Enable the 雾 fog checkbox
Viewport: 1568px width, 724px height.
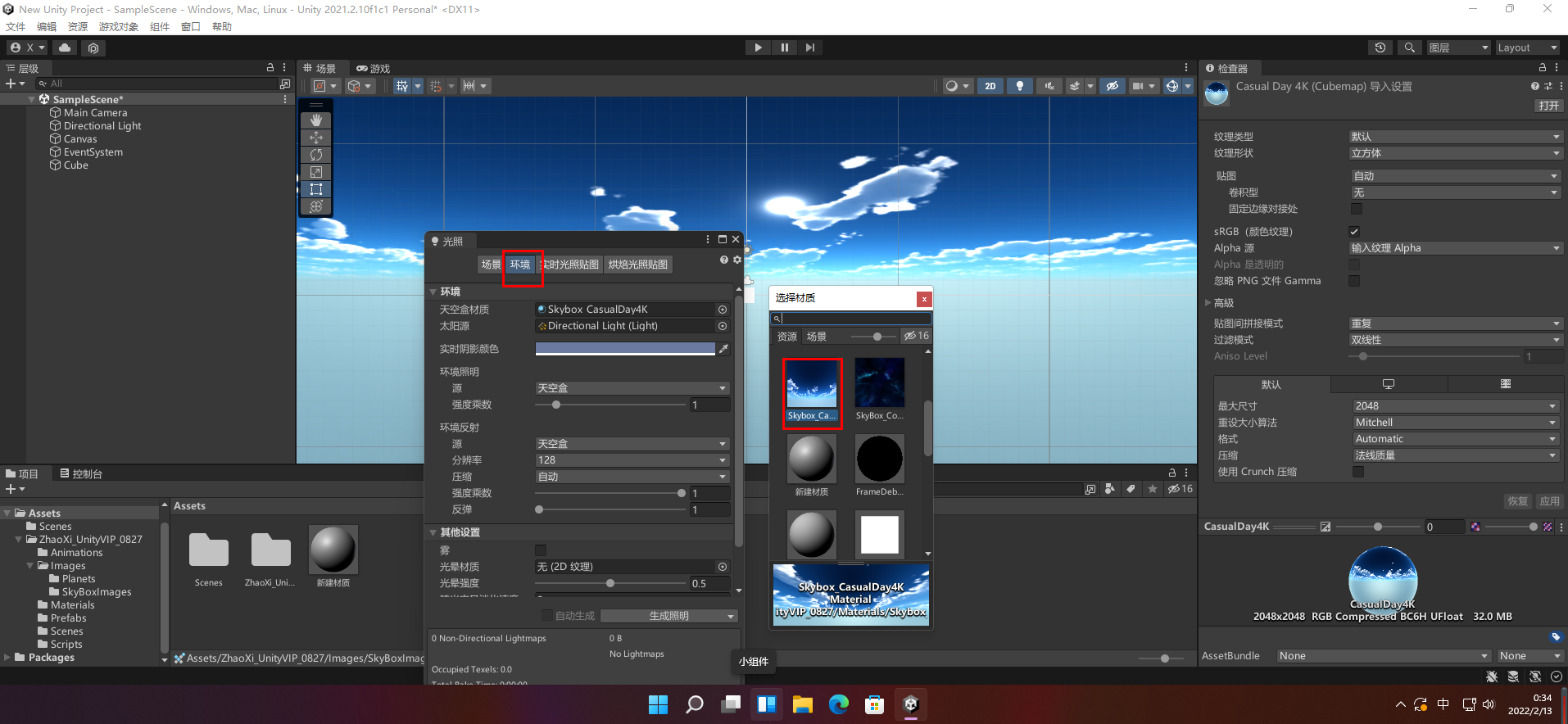(x=541, y=550)
